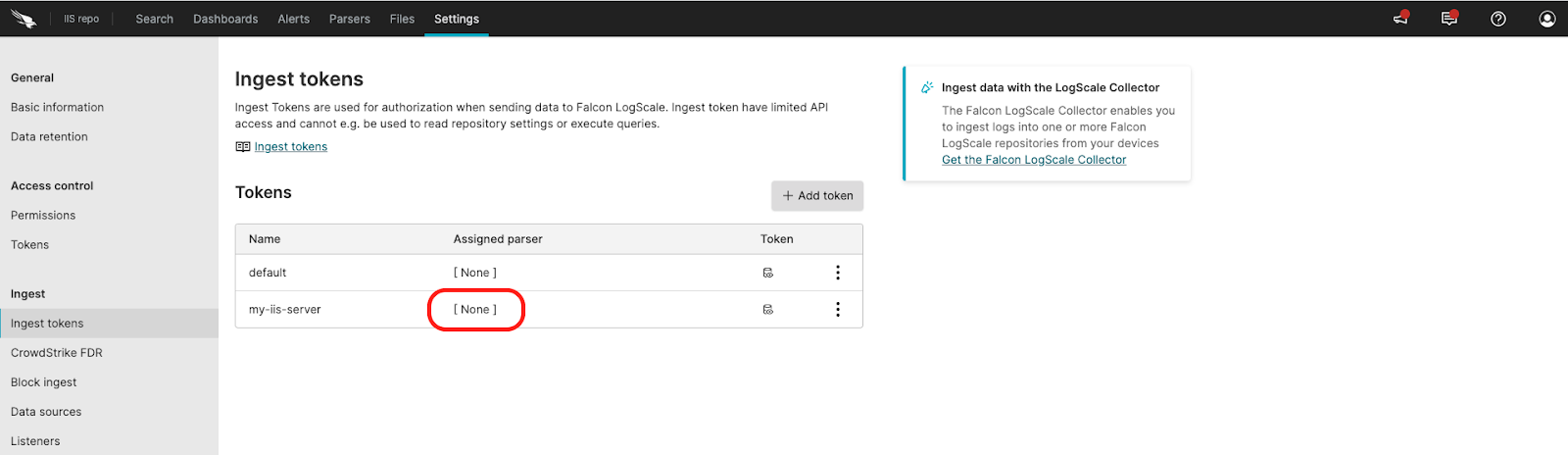Copy the default token icon

pos(768,273)
